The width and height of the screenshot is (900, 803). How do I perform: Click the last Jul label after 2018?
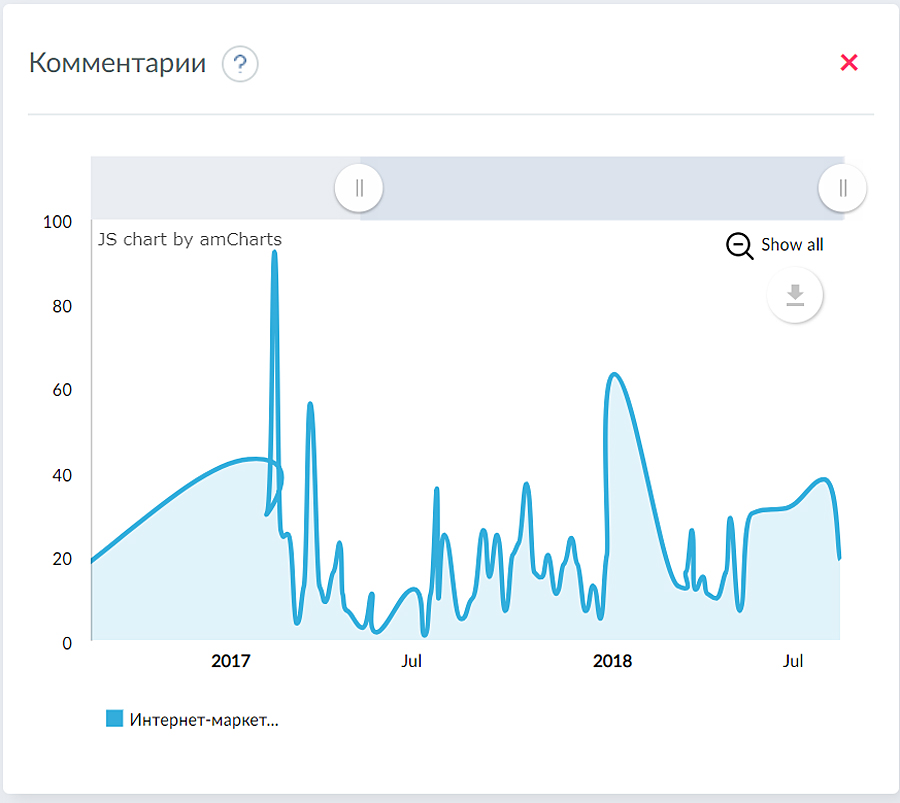click(x=792, y=661)
